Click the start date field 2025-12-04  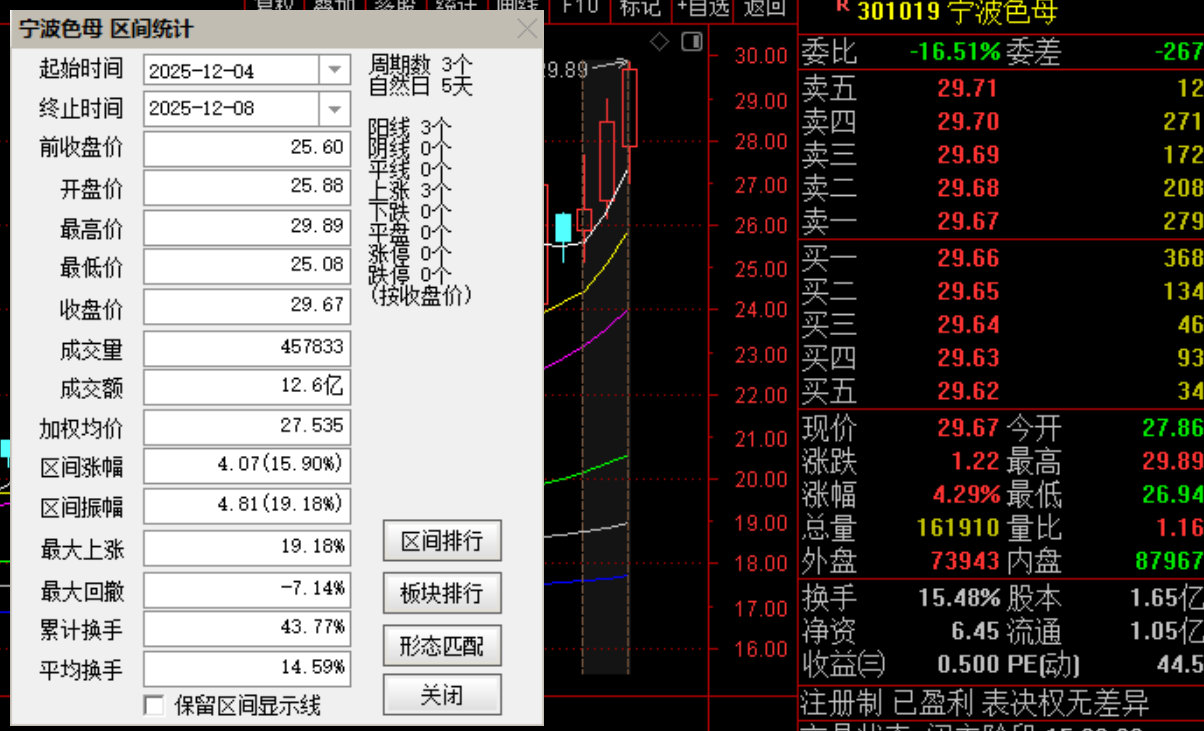[231, 70]
